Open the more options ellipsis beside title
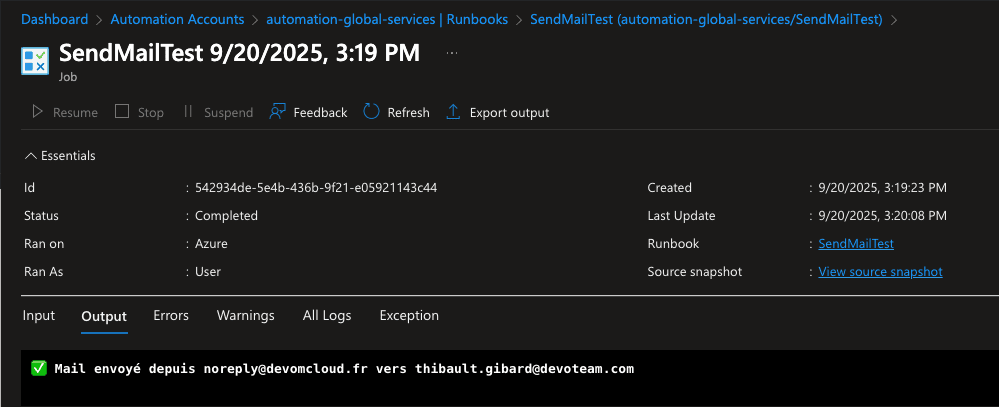The height and width of the screenshot is (407, 999). point(452,54)
